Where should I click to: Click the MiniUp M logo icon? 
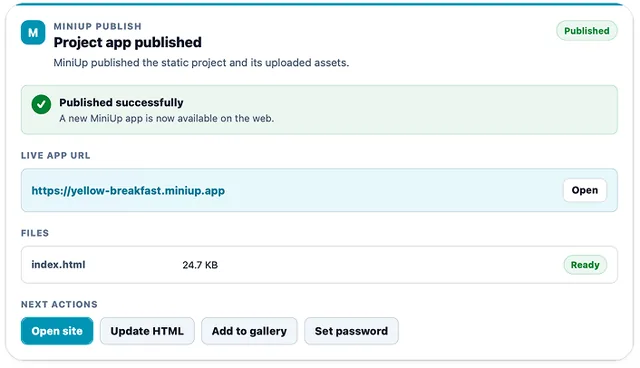(x=33, y=32)
